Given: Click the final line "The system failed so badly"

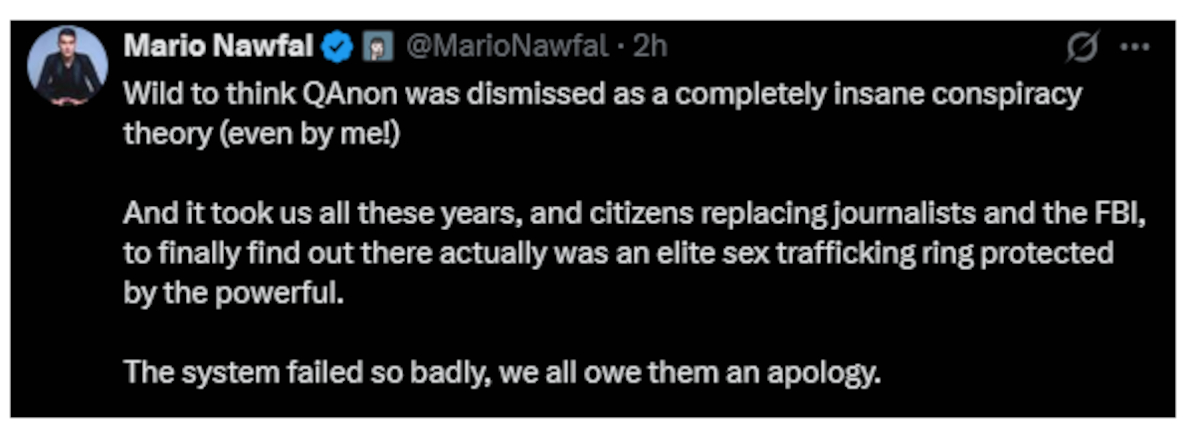Looking at the screenshot, I should [x=501, y=373].
